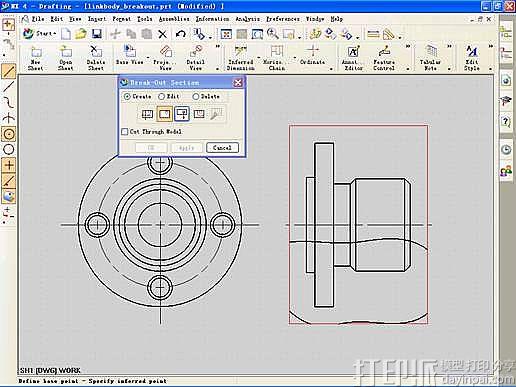The image size is (516, 387).
Task: Close the Break-Out Section dialog
Action: 238,83
